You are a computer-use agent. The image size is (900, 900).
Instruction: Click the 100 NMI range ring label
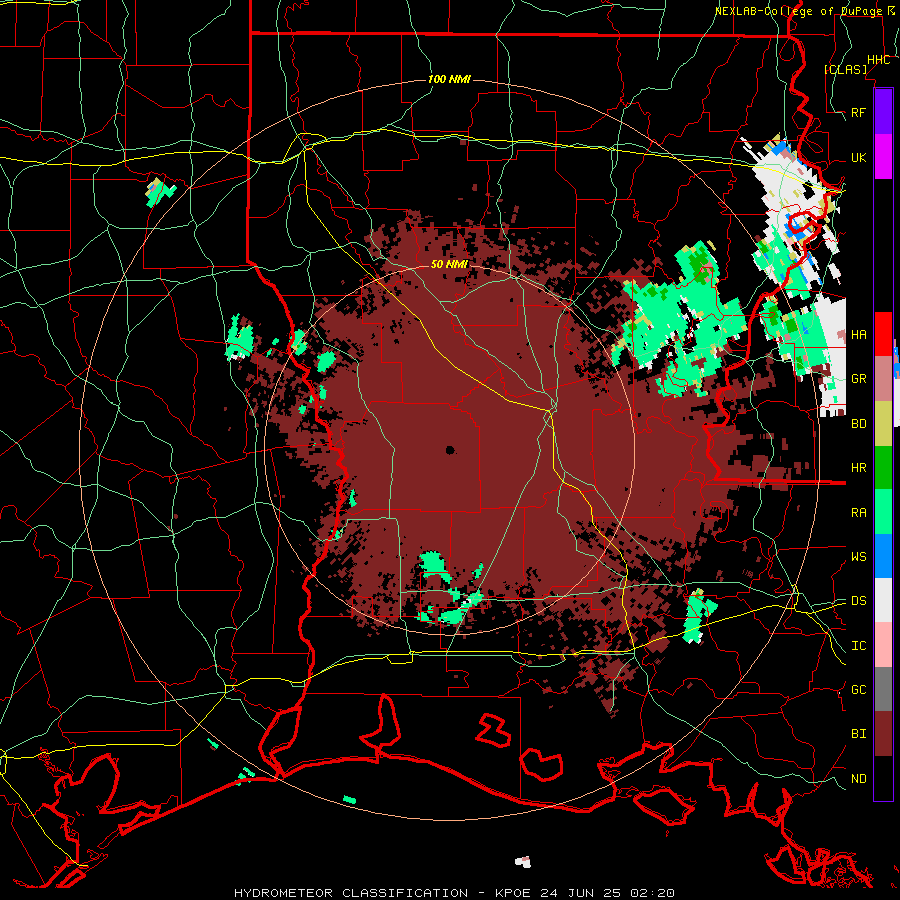click(x=449, y=79)
